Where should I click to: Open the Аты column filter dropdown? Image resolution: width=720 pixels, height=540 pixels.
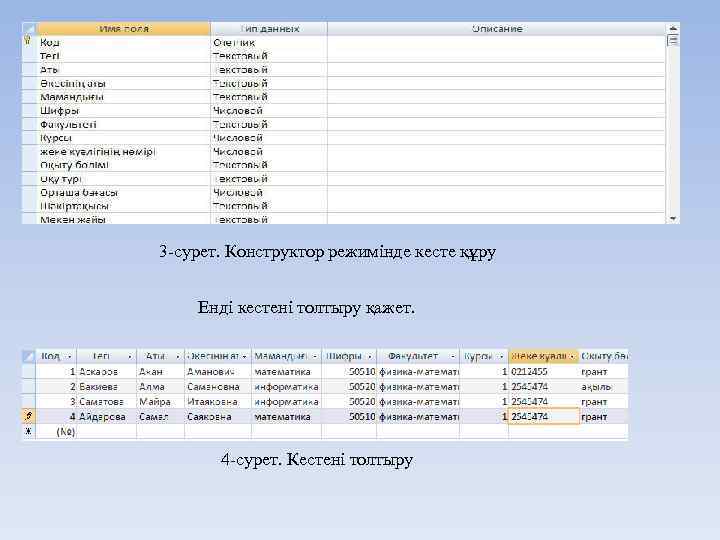(178, 356)
